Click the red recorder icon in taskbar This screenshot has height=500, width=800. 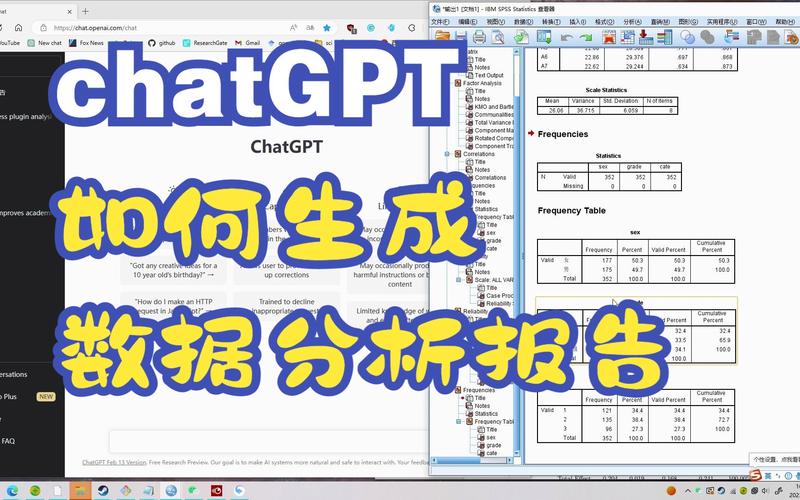tap(217, 491)
